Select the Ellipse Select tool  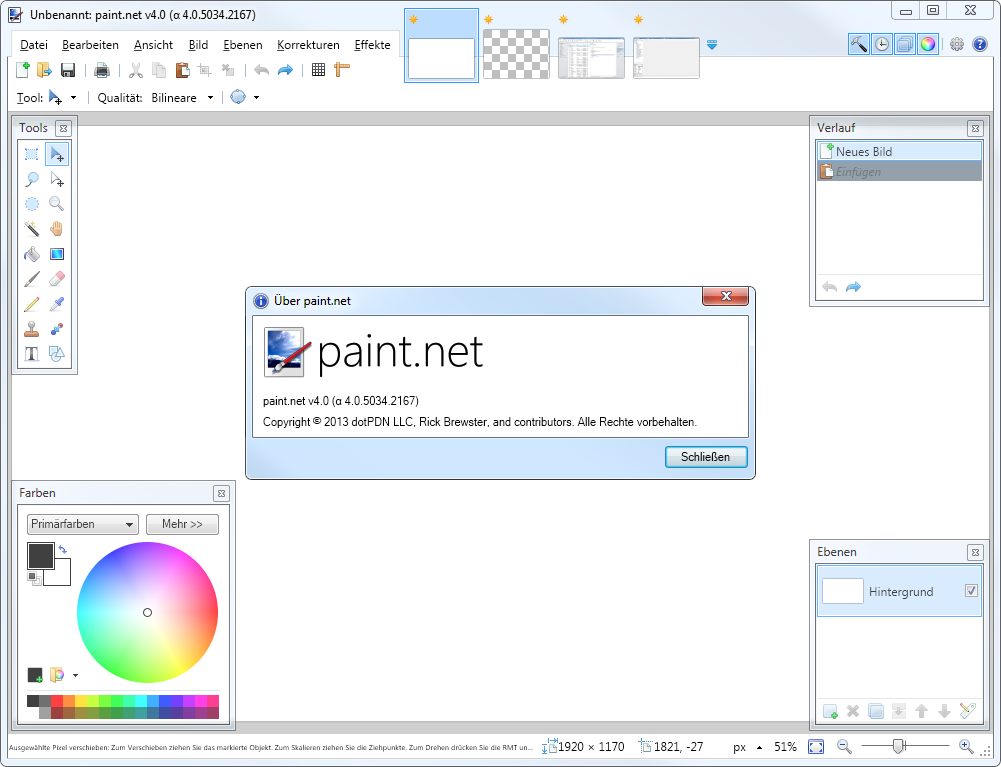coord(31,204)
